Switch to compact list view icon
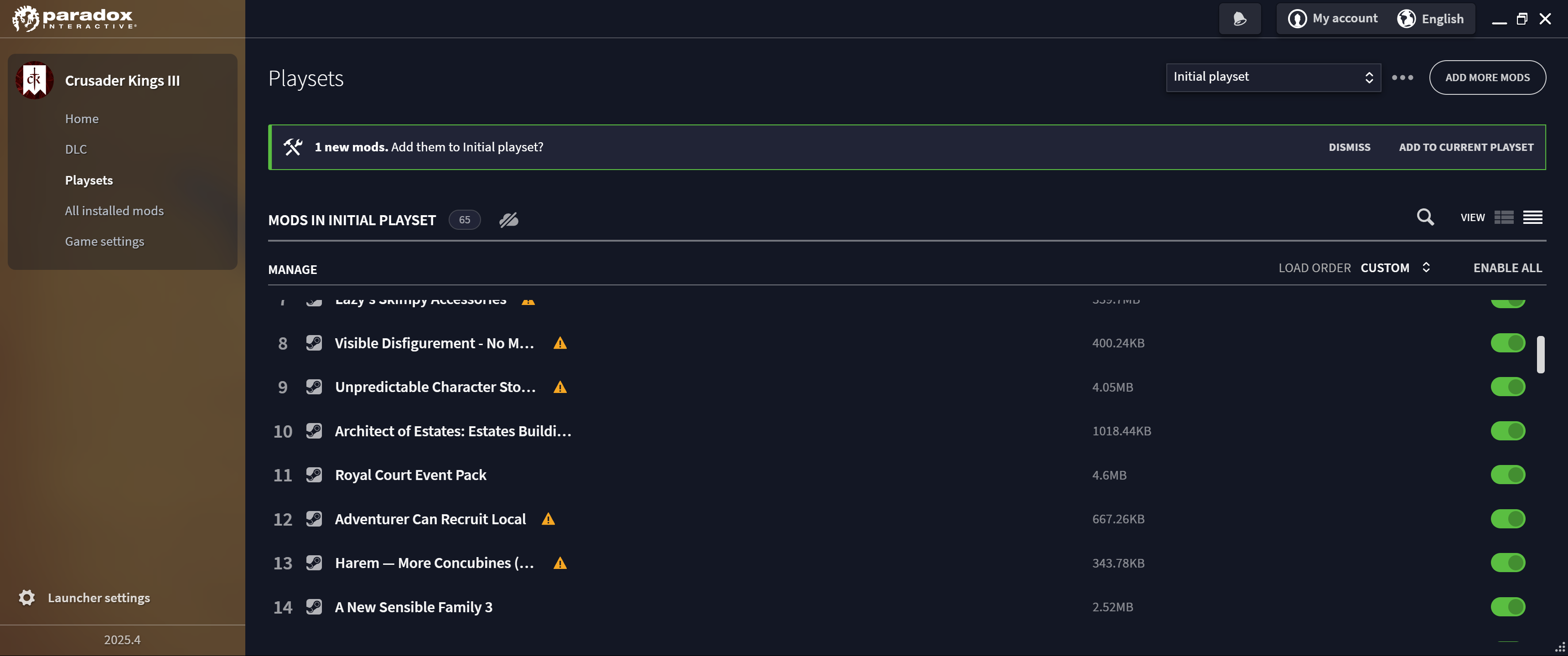The width and height of the screenshot is (1568, 656). [x=1533, y=217]
